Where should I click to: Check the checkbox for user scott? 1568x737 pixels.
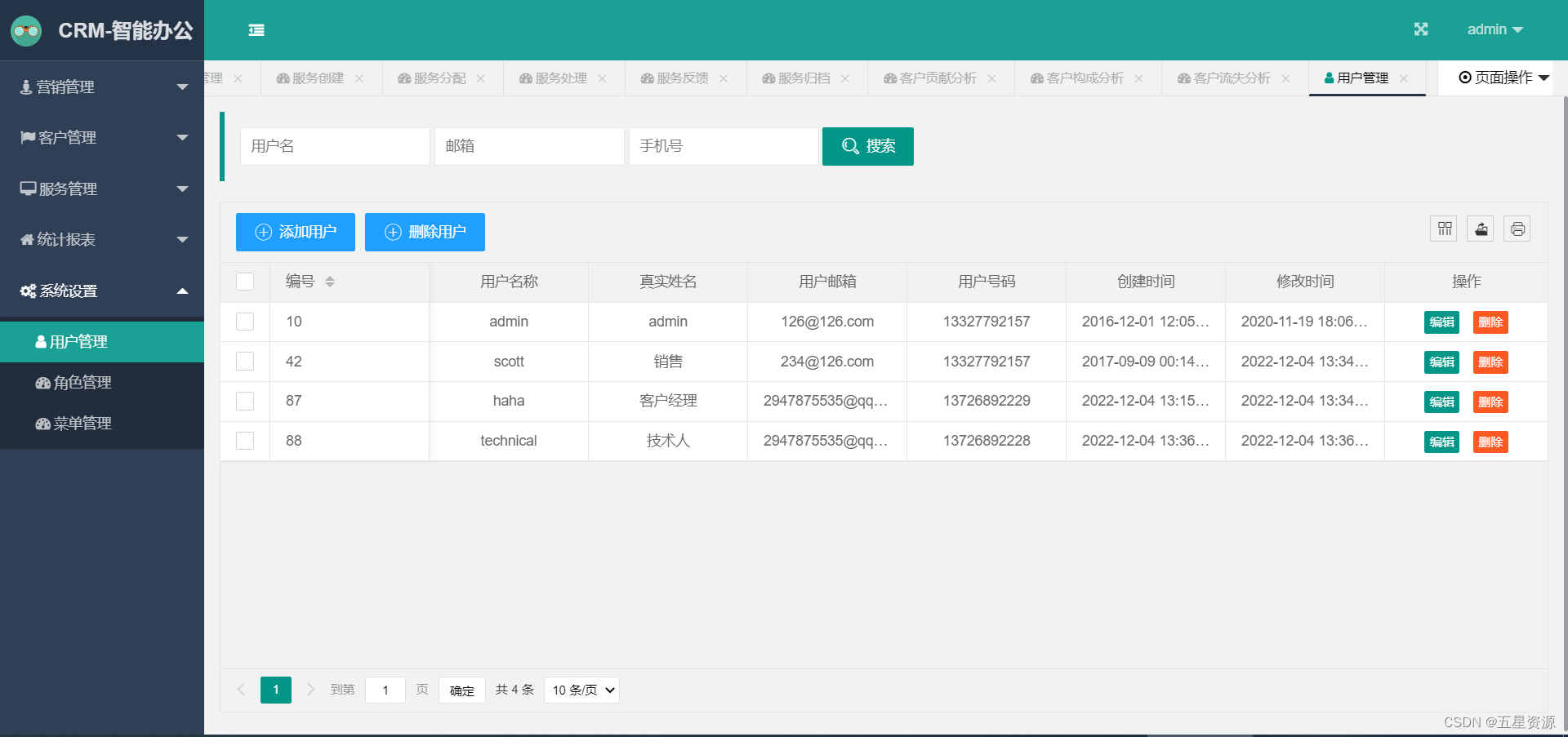[244, 361]
